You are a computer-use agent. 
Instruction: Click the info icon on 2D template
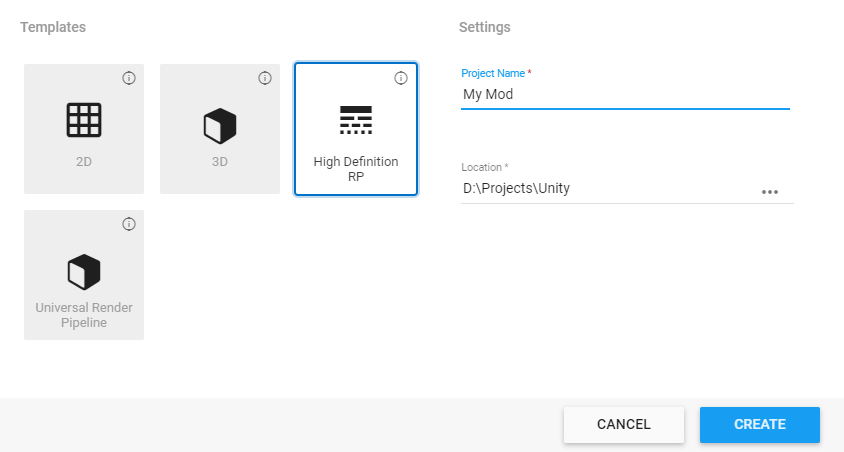click(x=129, y=78)
